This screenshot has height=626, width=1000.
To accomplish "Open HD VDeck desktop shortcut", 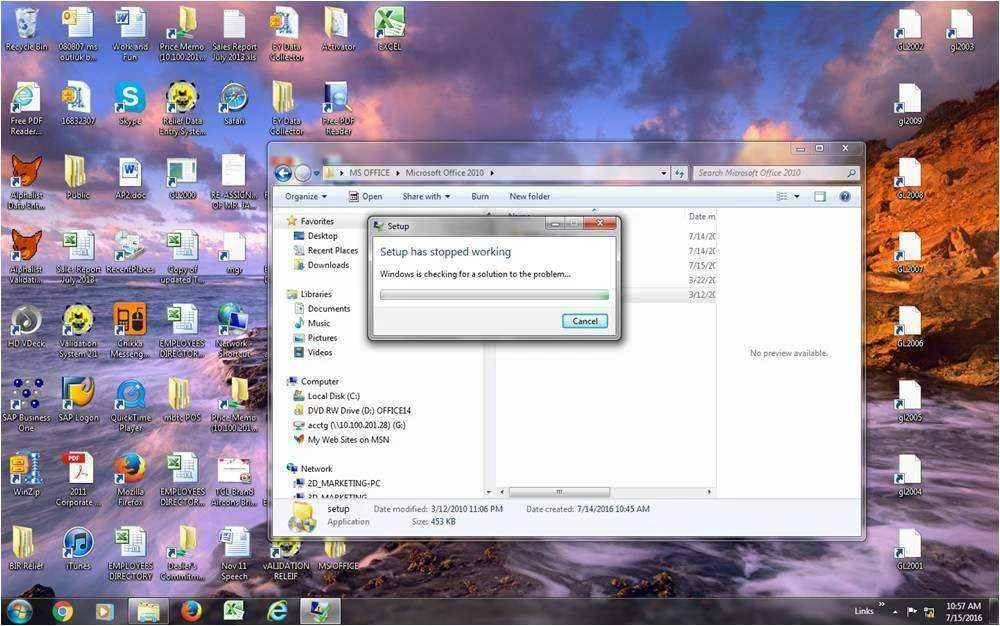I will [x=26, y=326].
